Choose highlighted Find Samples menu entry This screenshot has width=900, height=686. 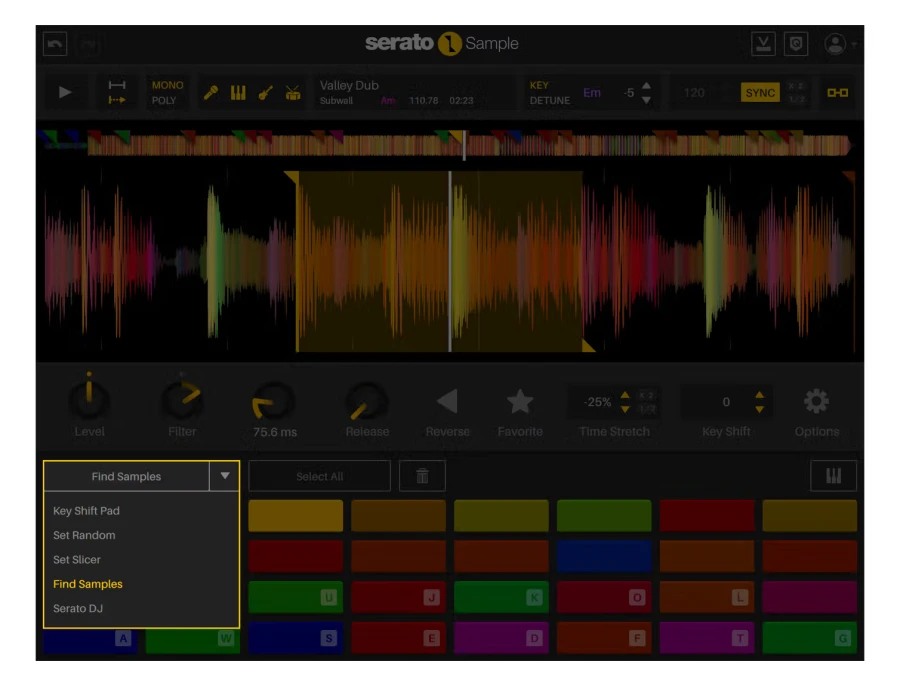click(x=88, y=584)
